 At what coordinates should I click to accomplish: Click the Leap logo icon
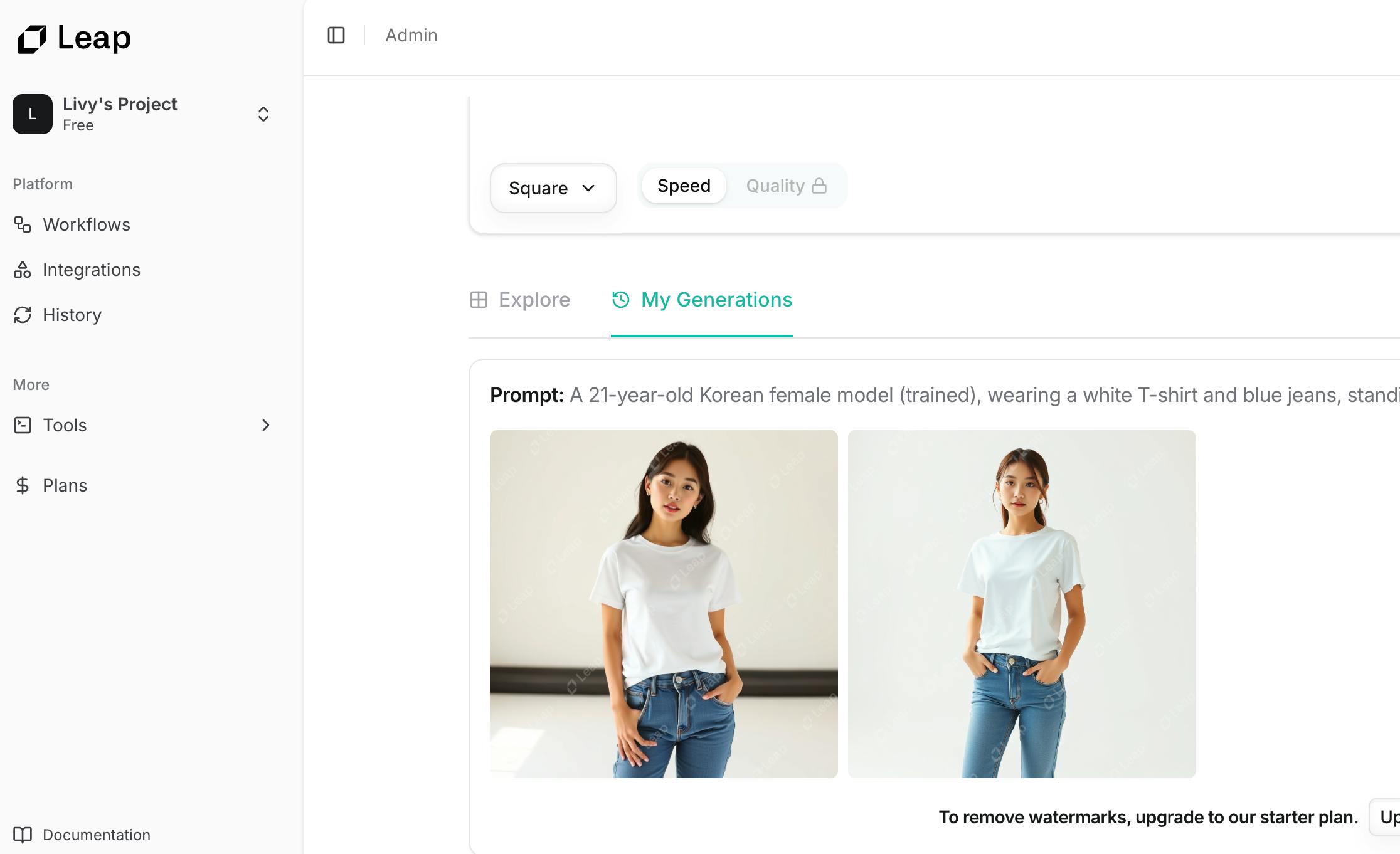click(32, 39)
